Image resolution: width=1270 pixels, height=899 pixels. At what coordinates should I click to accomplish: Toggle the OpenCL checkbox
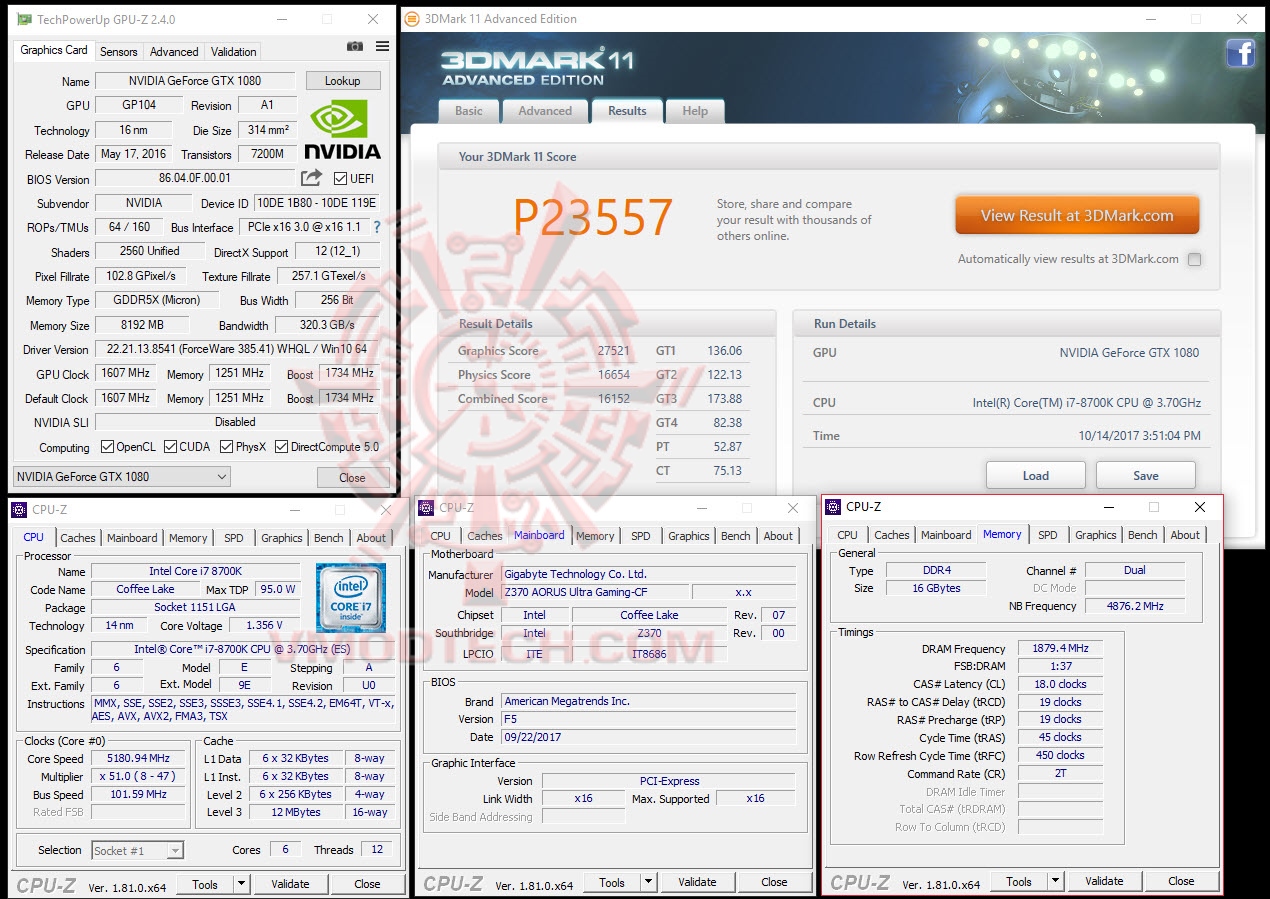click(x=108, y=447)
